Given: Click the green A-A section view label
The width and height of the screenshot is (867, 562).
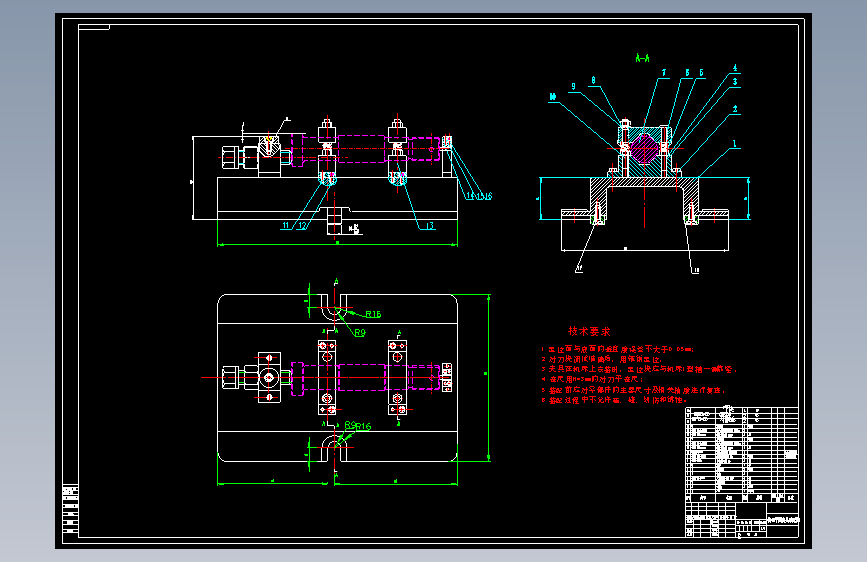Looking at the screenshot, I should click(x=642, y=58).
